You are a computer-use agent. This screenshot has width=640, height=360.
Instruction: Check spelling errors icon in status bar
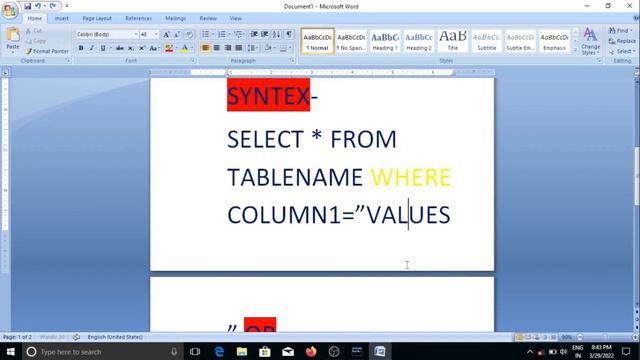(76, 337)
